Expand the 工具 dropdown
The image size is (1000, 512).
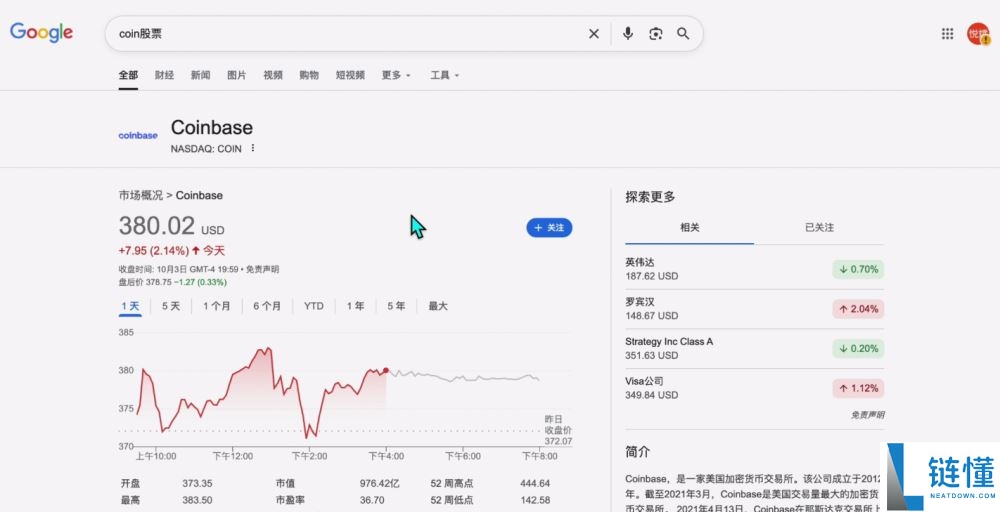pyautogui.click(x=445, y=75)
